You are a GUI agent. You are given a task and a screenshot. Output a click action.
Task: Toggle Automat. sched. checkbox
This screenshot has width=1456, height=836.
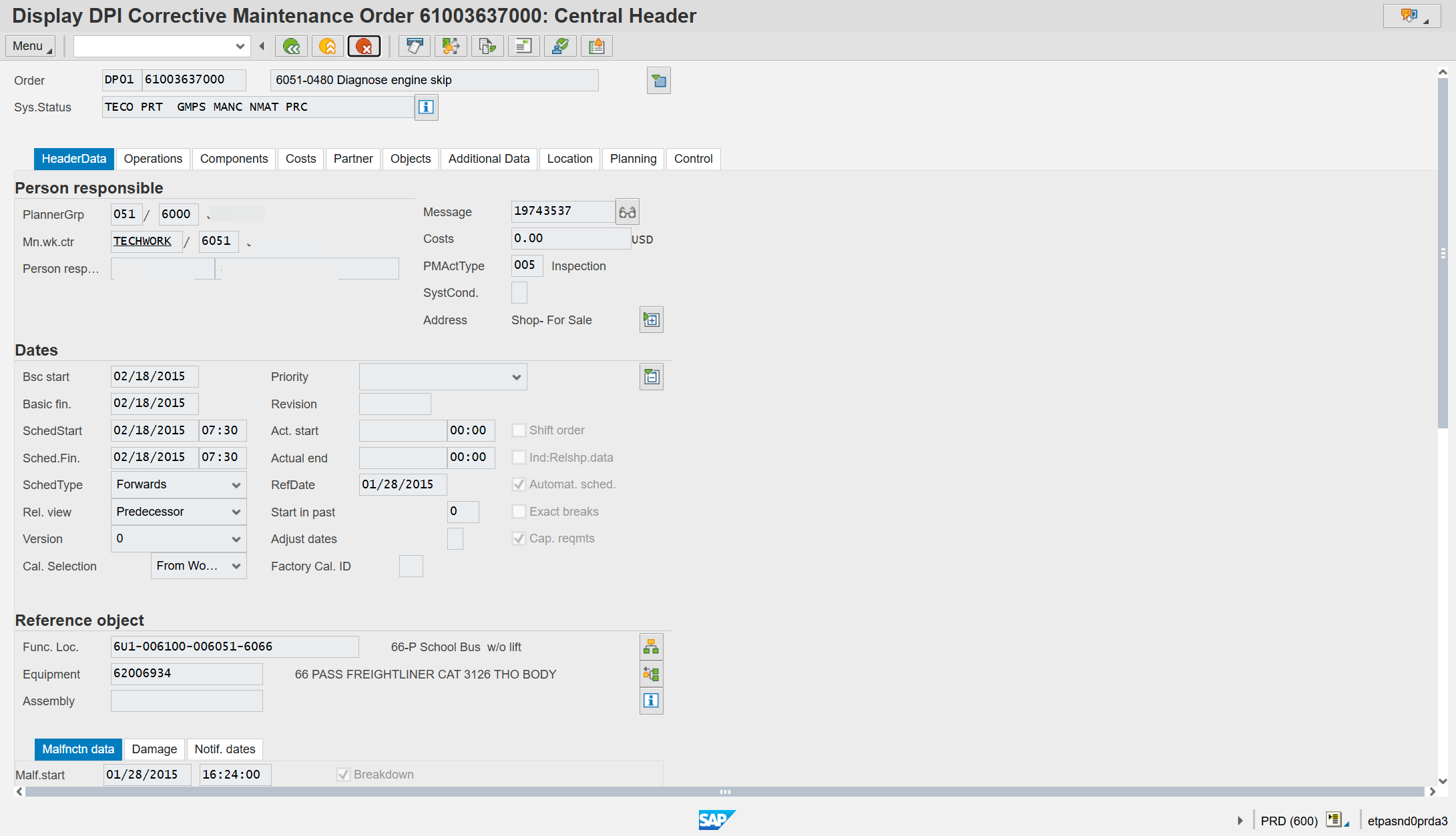pyautogui.click(x=519, y=484)
